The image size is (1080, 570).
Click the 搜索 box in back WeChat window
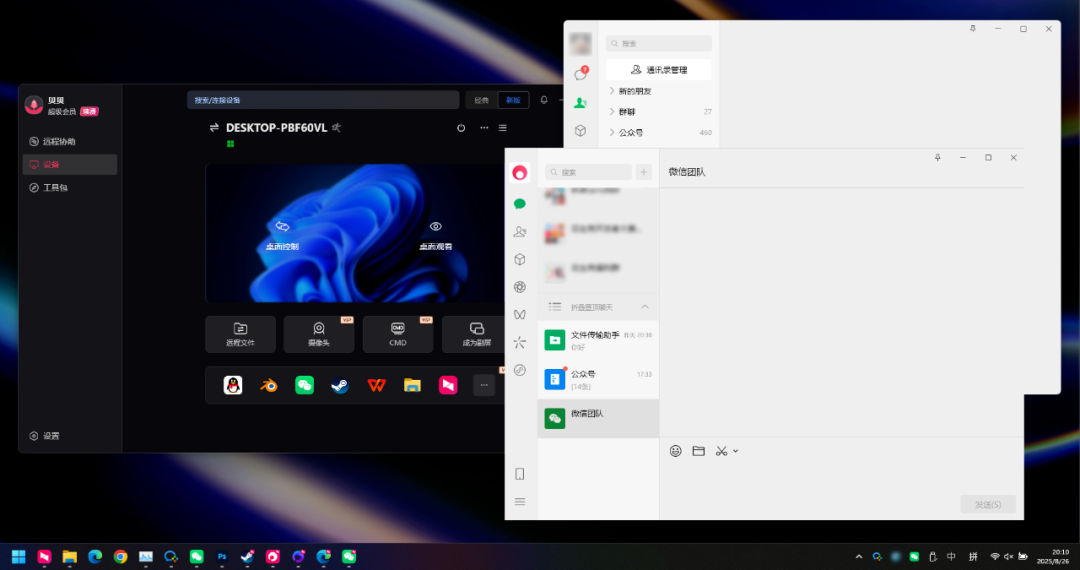pos(659,43)
